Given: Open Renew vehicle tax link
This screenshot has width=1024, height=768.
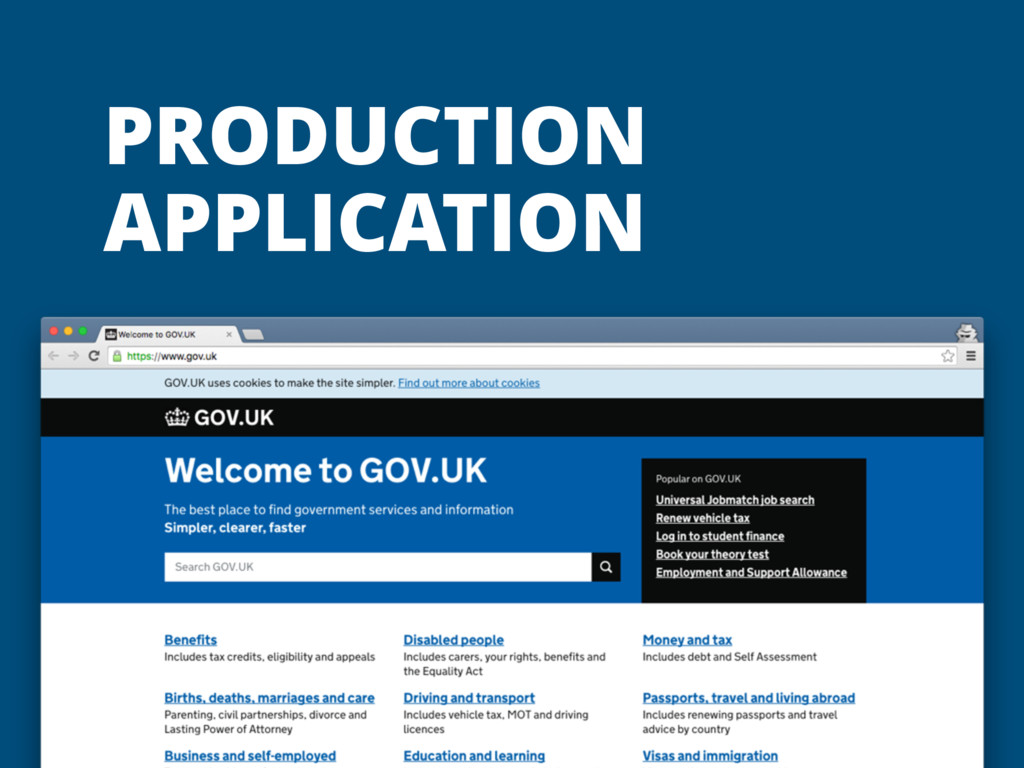Looking at the screenshot, I should pyautogui.click(x=703, y=518).
